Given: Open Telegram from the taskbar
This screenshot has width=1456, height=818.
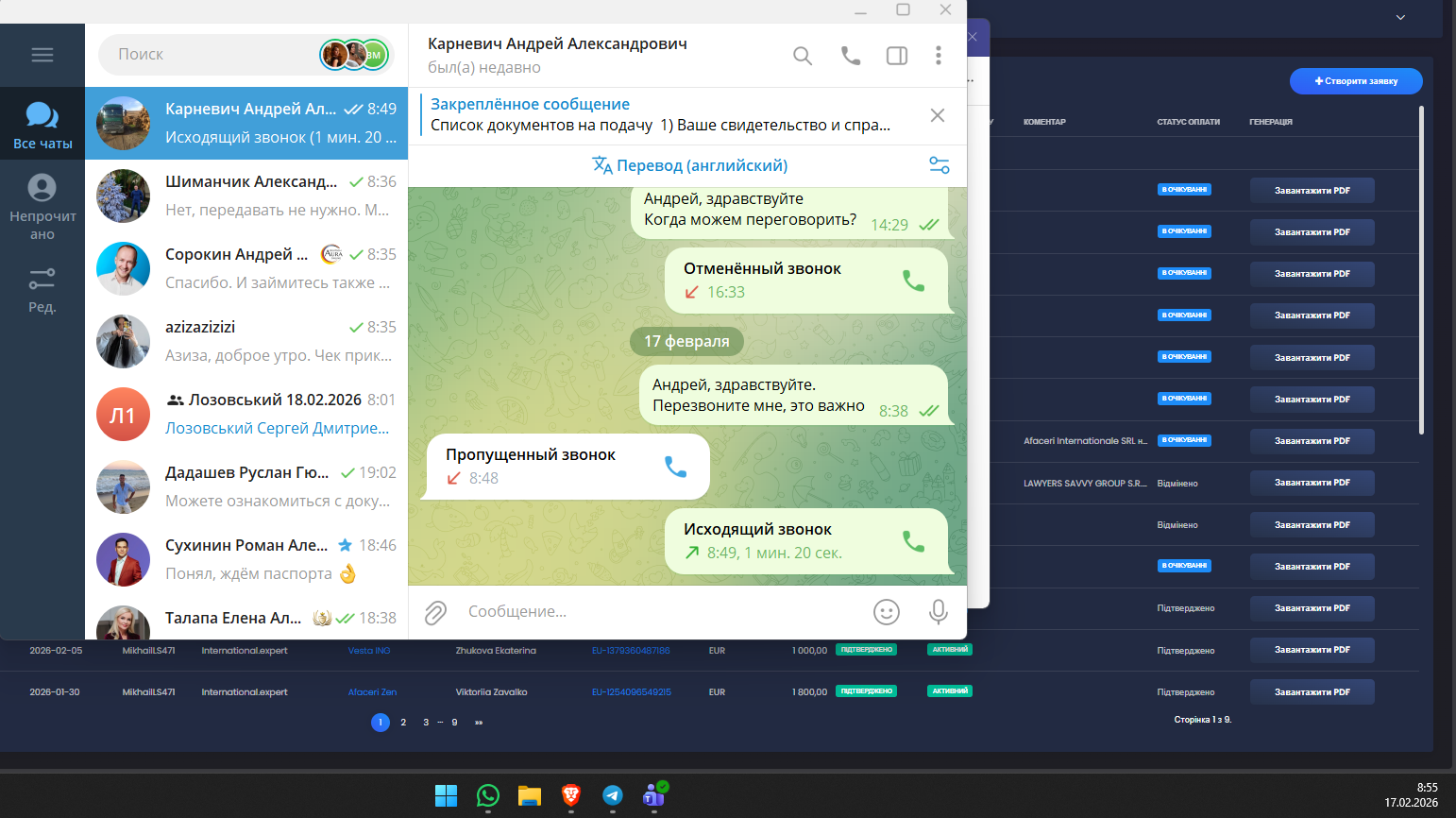Looking at the screenshot, I should (x=613, y=795).
